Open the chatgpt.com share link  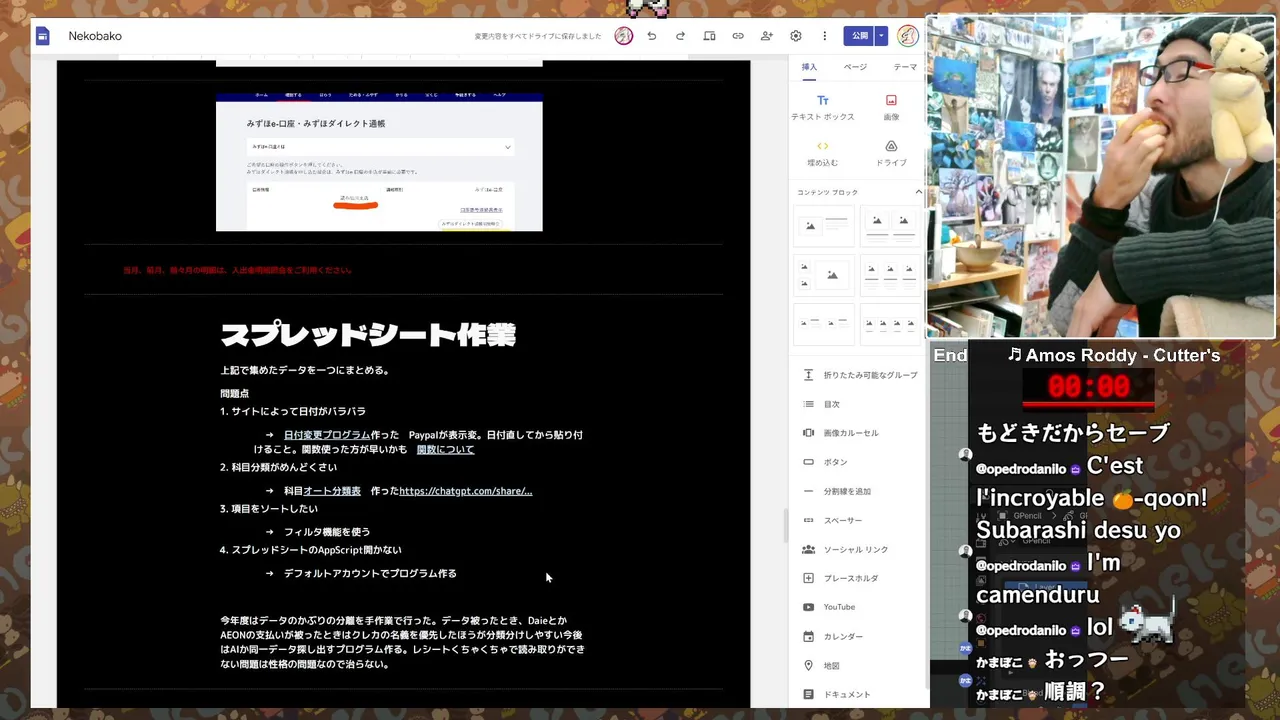(466, 491)
